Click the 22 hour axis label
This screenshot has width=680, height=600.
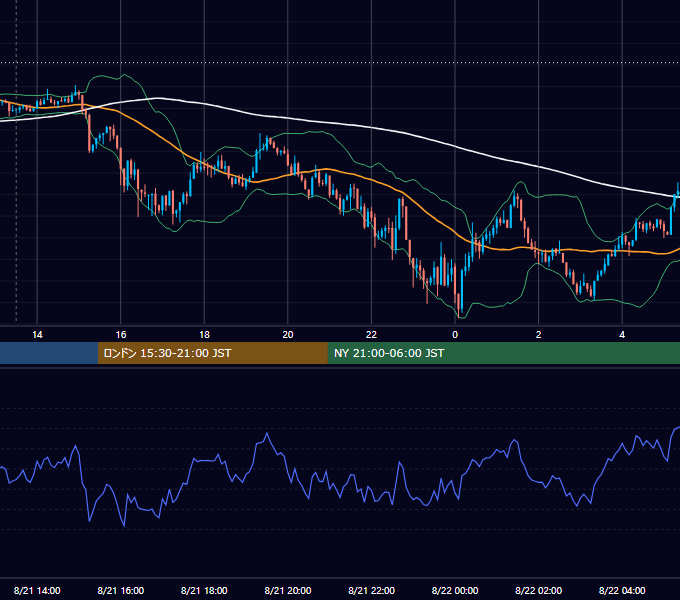tap(371, 335)
